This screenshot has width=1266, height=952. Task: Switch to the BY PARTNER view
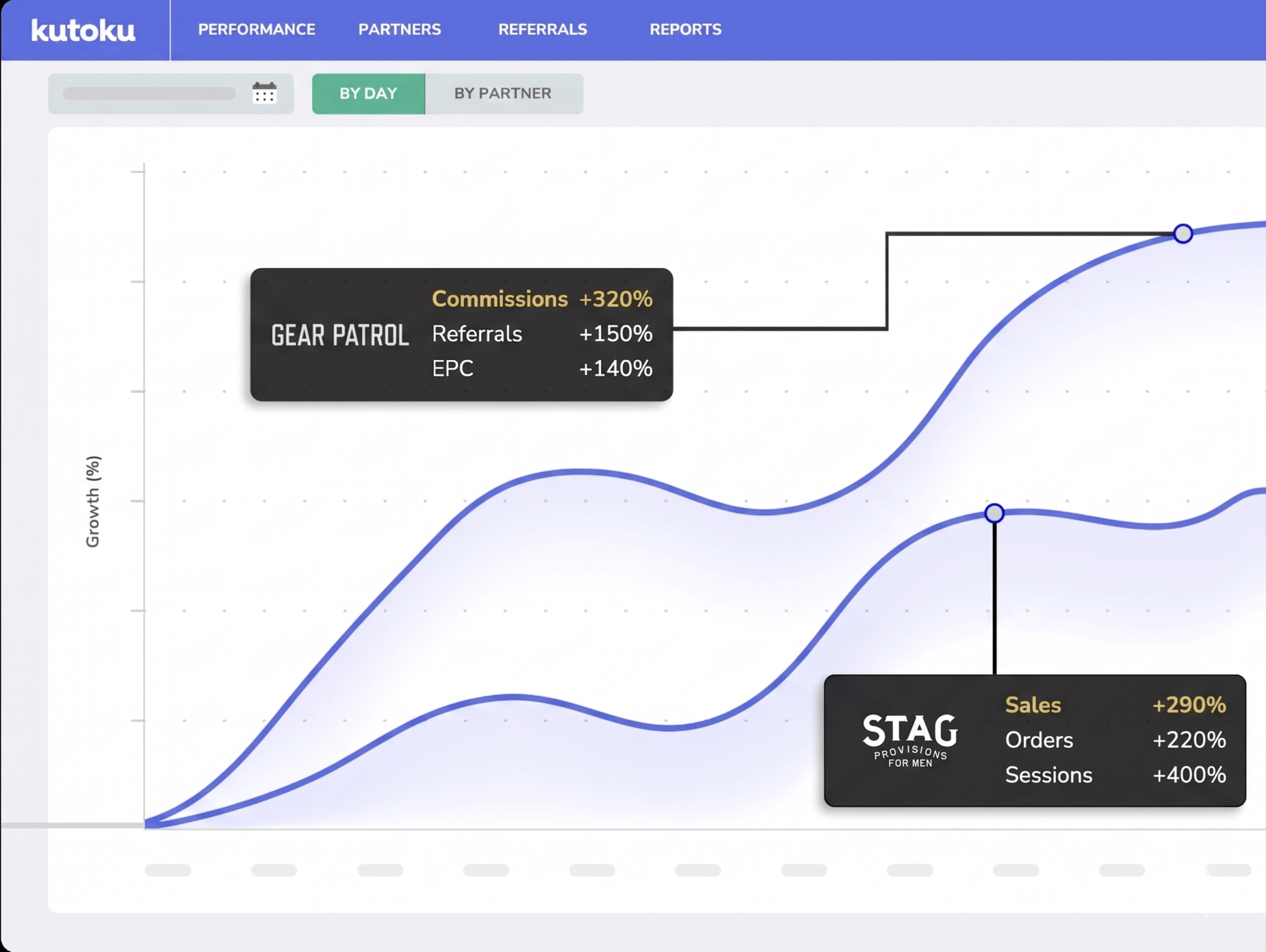[504, 93]
